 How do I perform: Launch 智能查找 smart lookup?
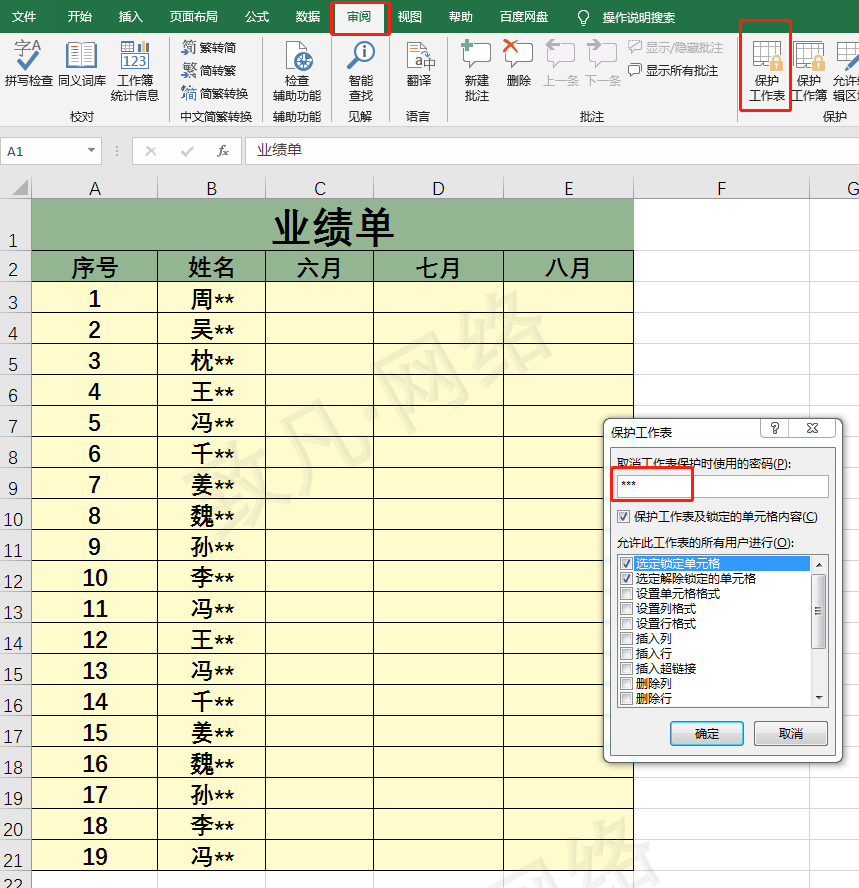(361, 71)
